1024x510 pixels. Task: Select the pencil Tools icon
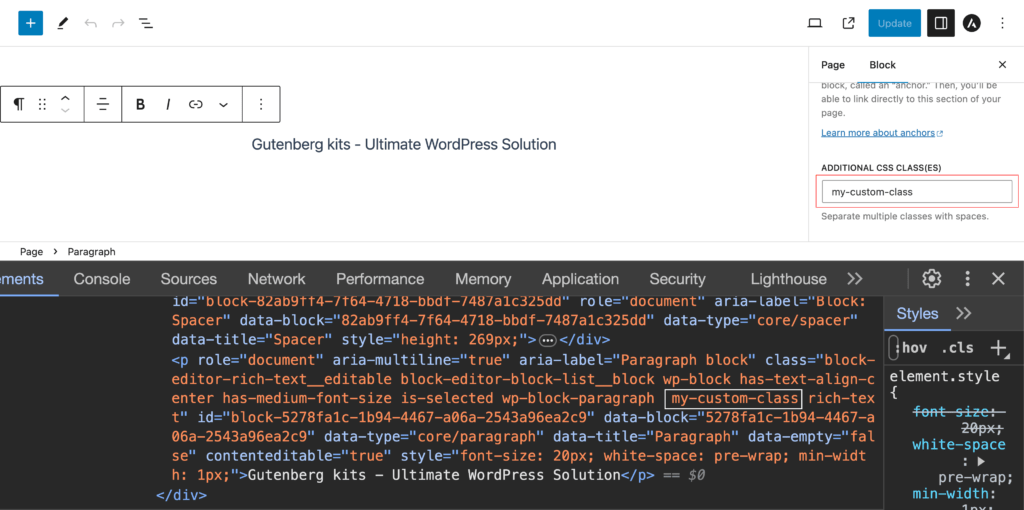coord(63,22)
